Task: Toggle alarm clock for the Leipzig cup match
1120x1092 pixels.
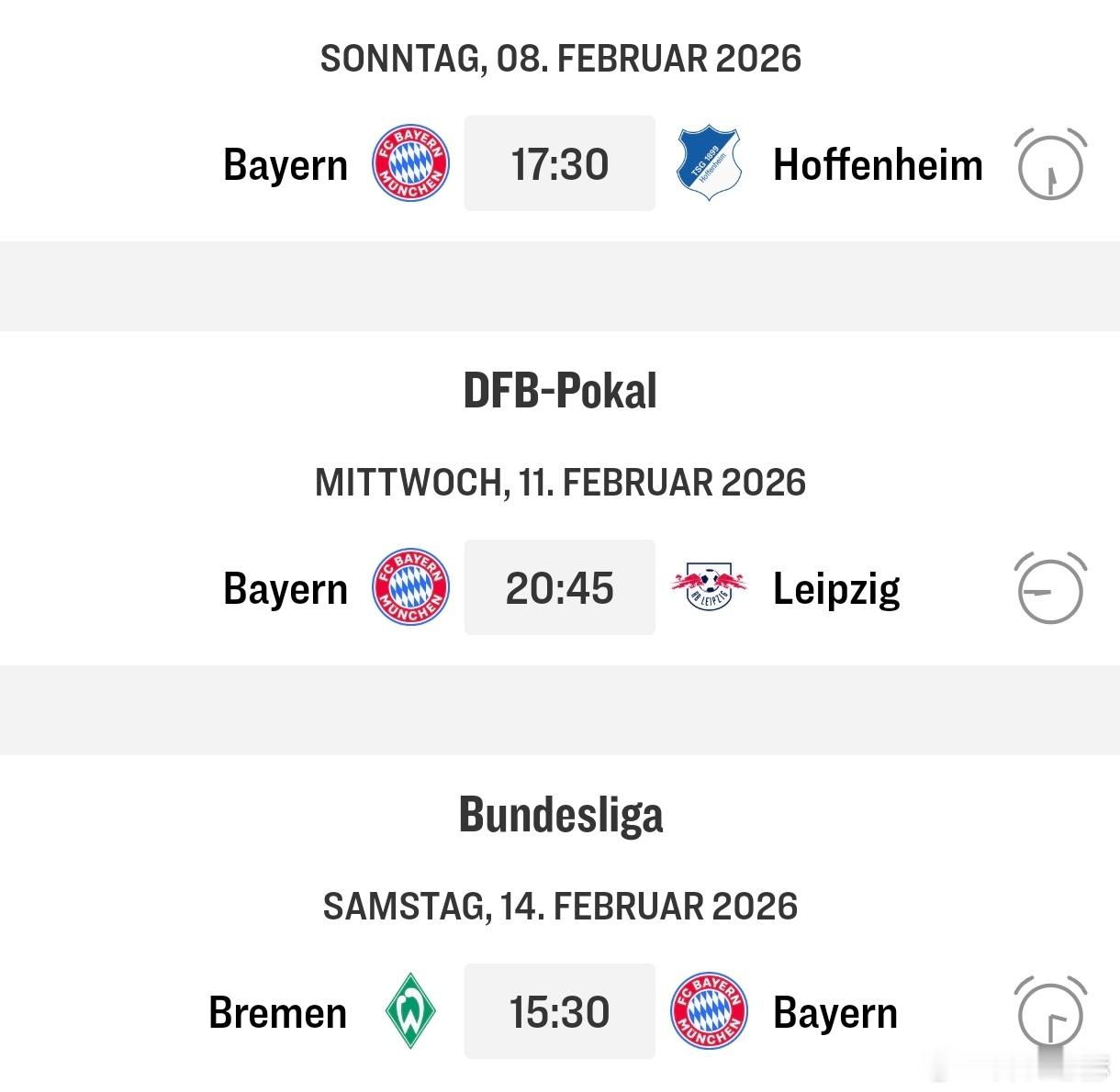Action: click(x=1050, y=589)
